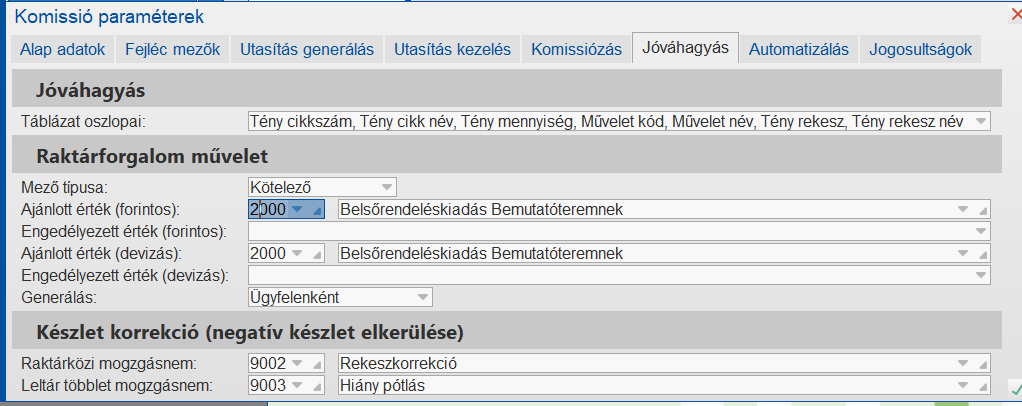
Task: Click corner triangle icon next to 9002 code
Action: pos(318,364)
